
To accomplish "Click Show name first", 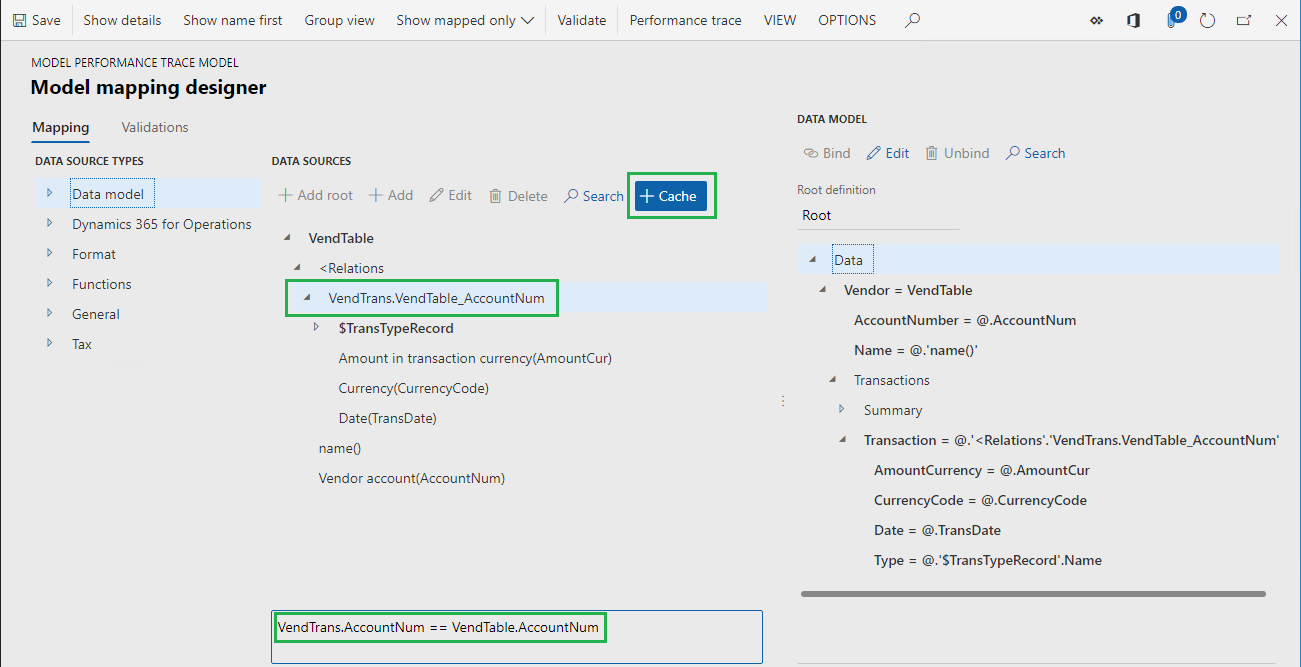I will click(x=233, y=20).
